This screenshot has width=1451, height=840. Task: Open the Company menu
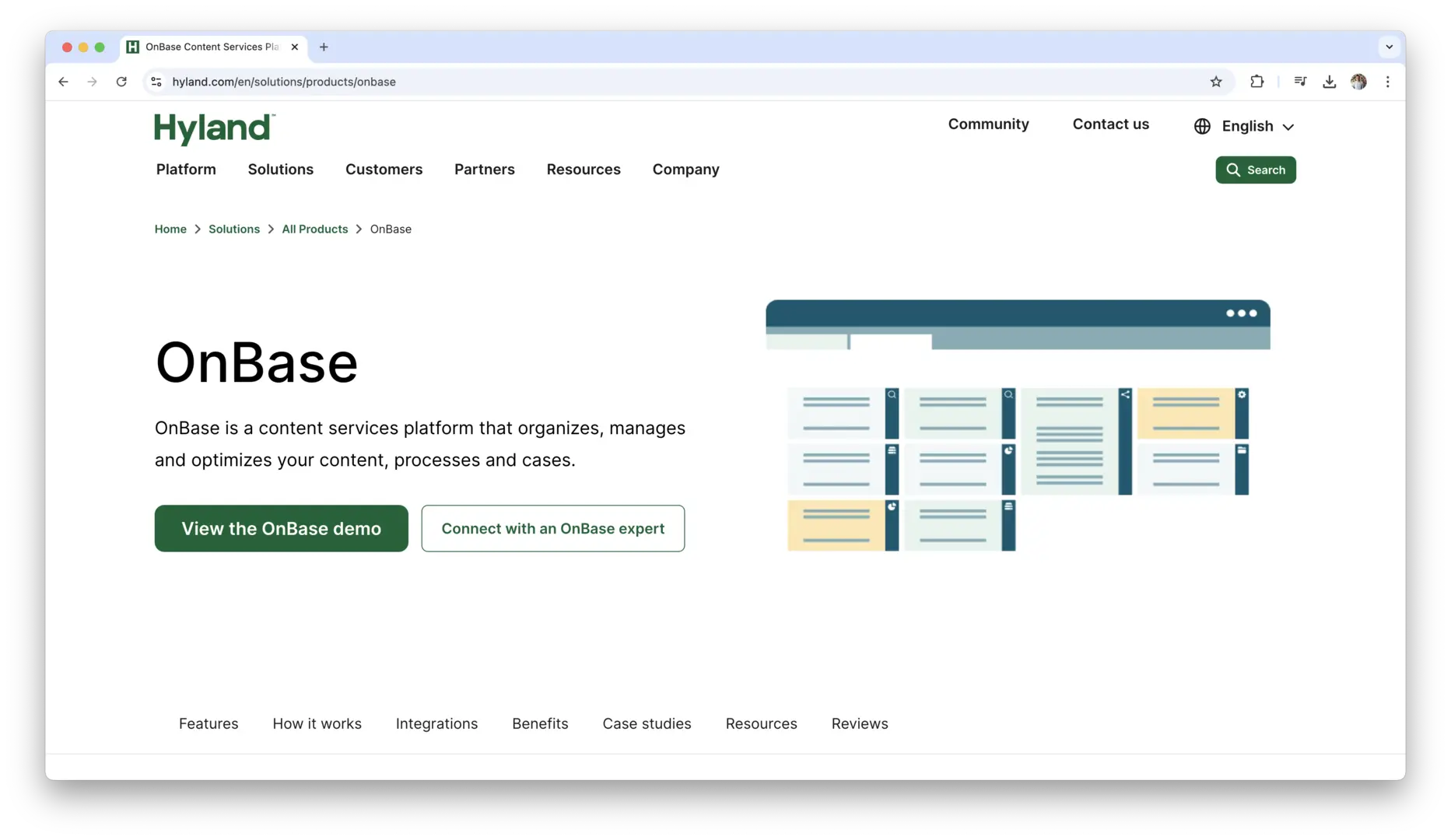pos(686,170)
